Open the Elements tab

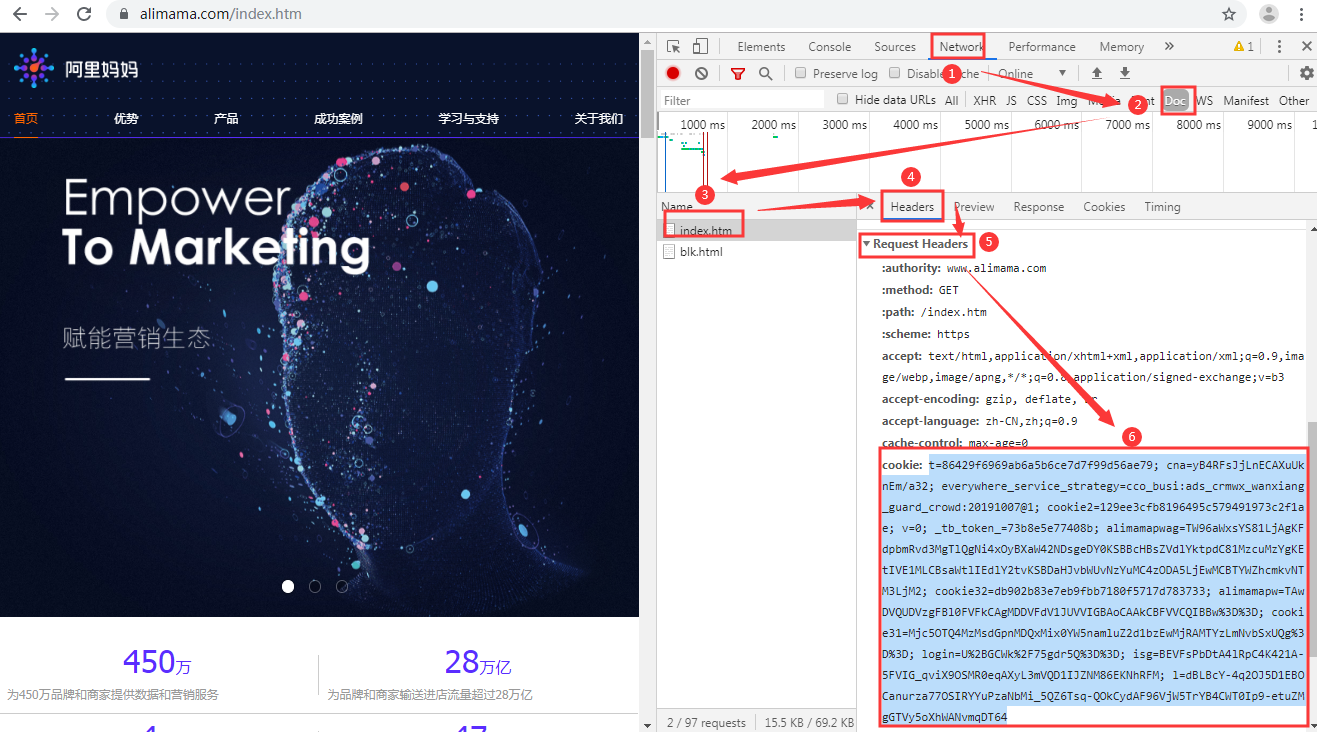pyautogui.click(x=761, y=46)
